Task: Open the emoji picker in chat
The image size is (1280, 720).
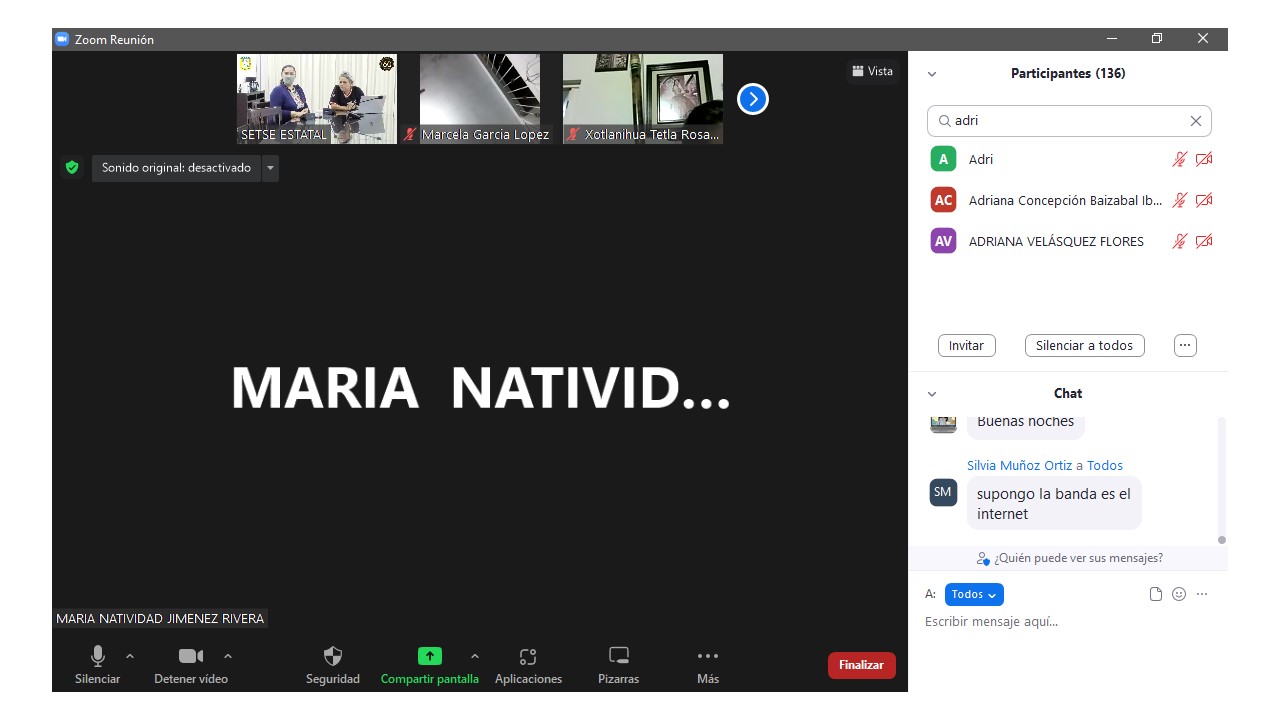Action: 1179,594
